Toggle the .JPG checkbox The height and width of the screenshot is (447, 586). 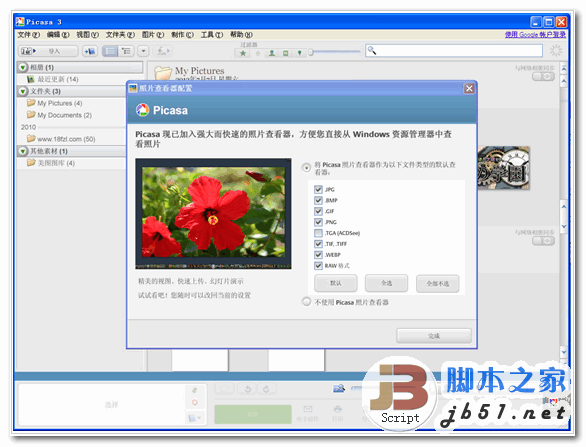coord(318,189)
